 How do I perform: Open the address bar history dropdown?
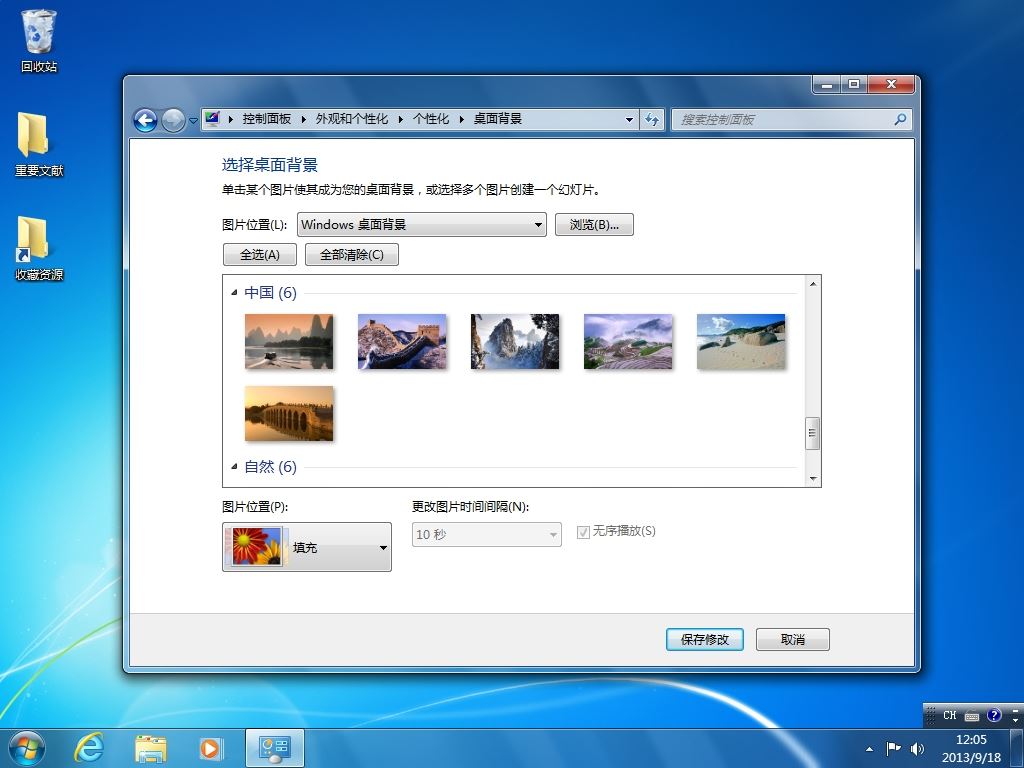coord(629,120)
